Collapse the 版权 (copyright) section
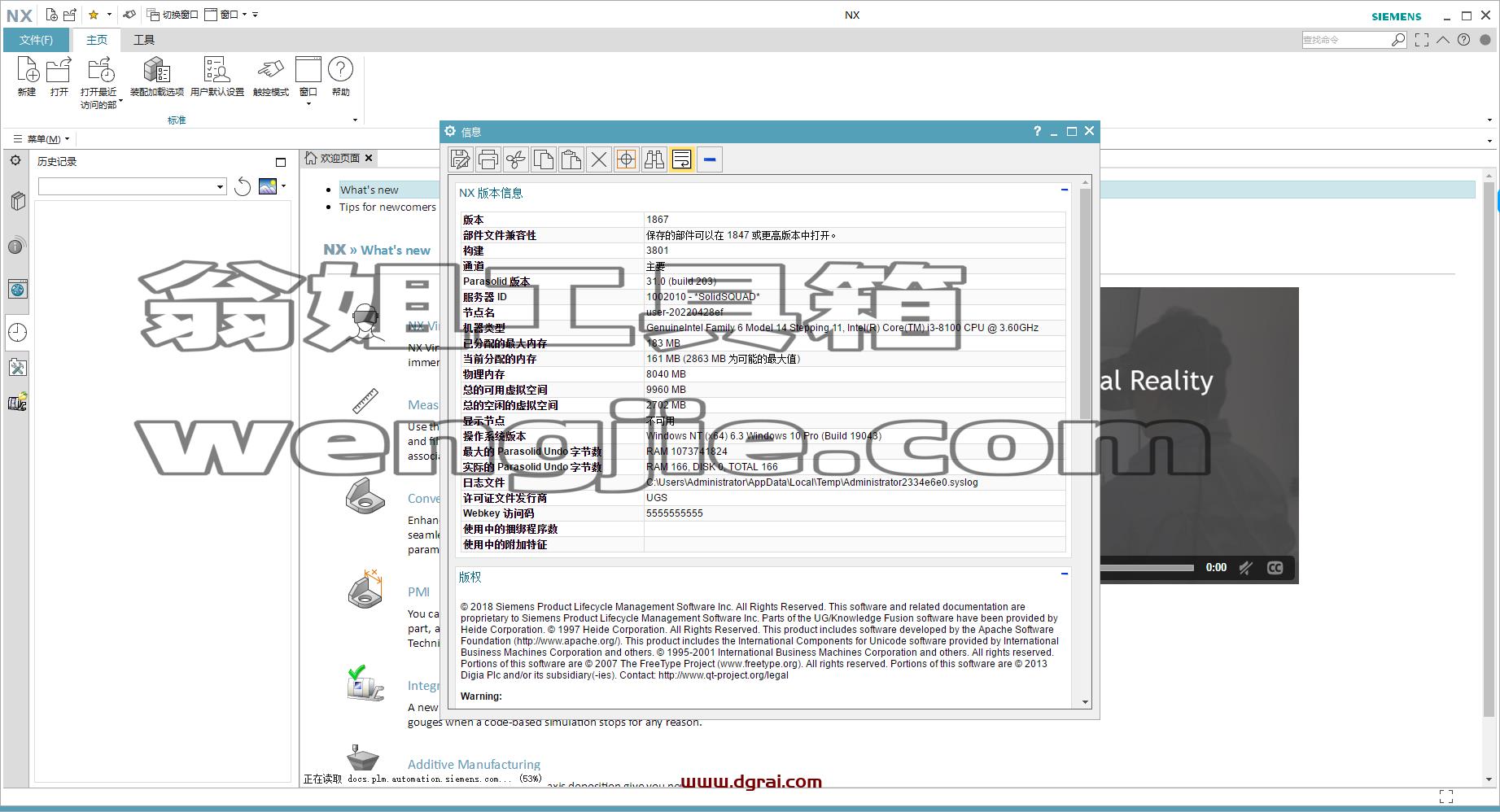Viewport: 1500px width, 812px height. (1064, 574)
